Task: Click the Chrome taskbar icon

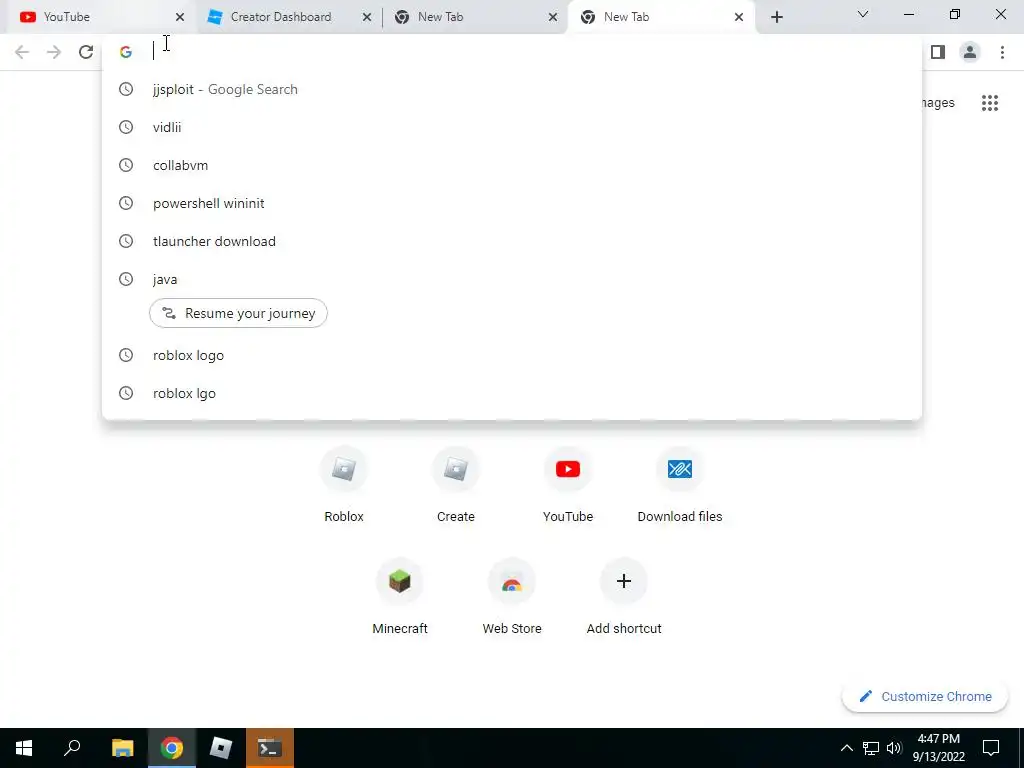Action: coord(172,748)
